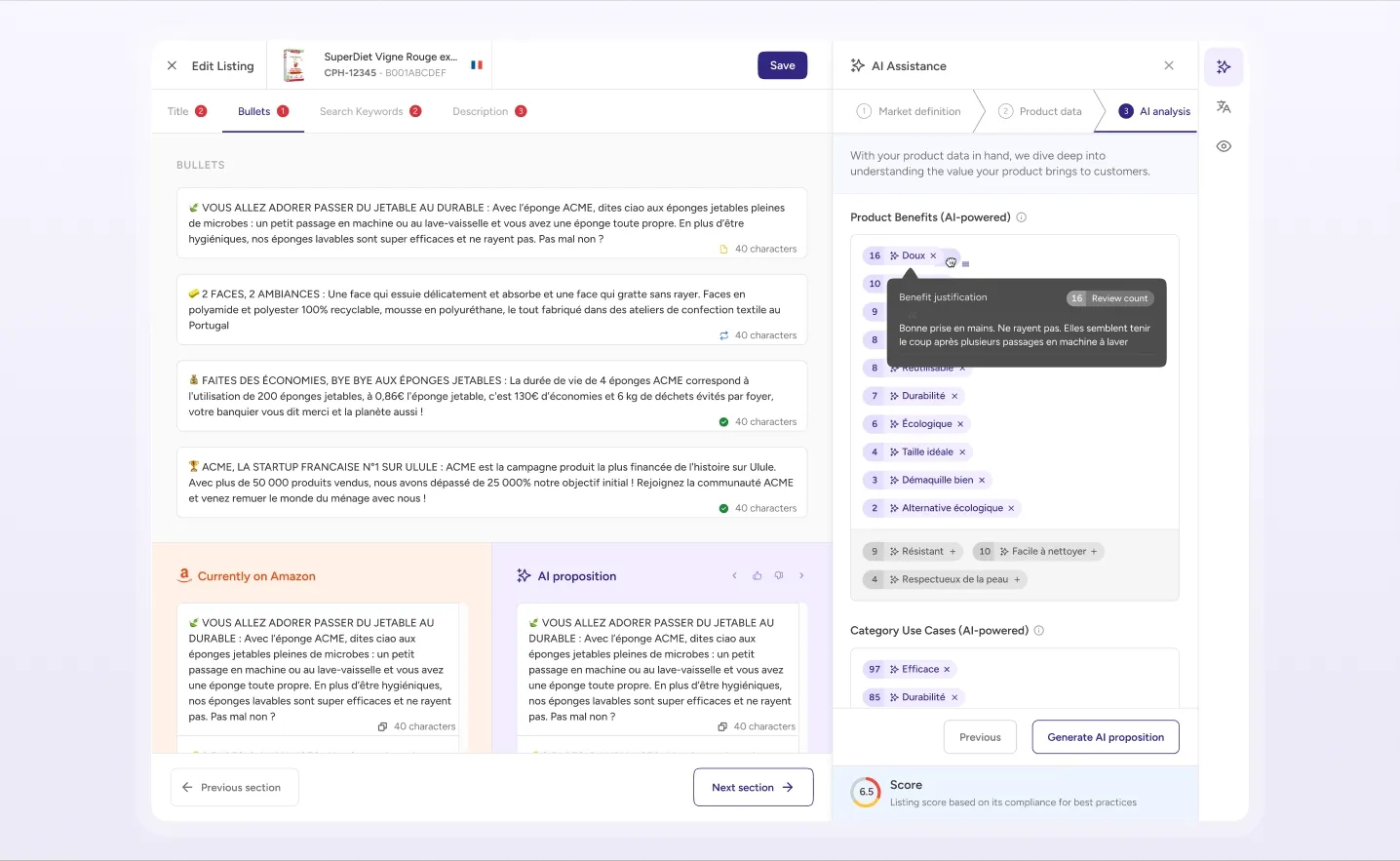Remove the Efficace use case tag
The image size is (1400, 861).
(x=947, y=669)
